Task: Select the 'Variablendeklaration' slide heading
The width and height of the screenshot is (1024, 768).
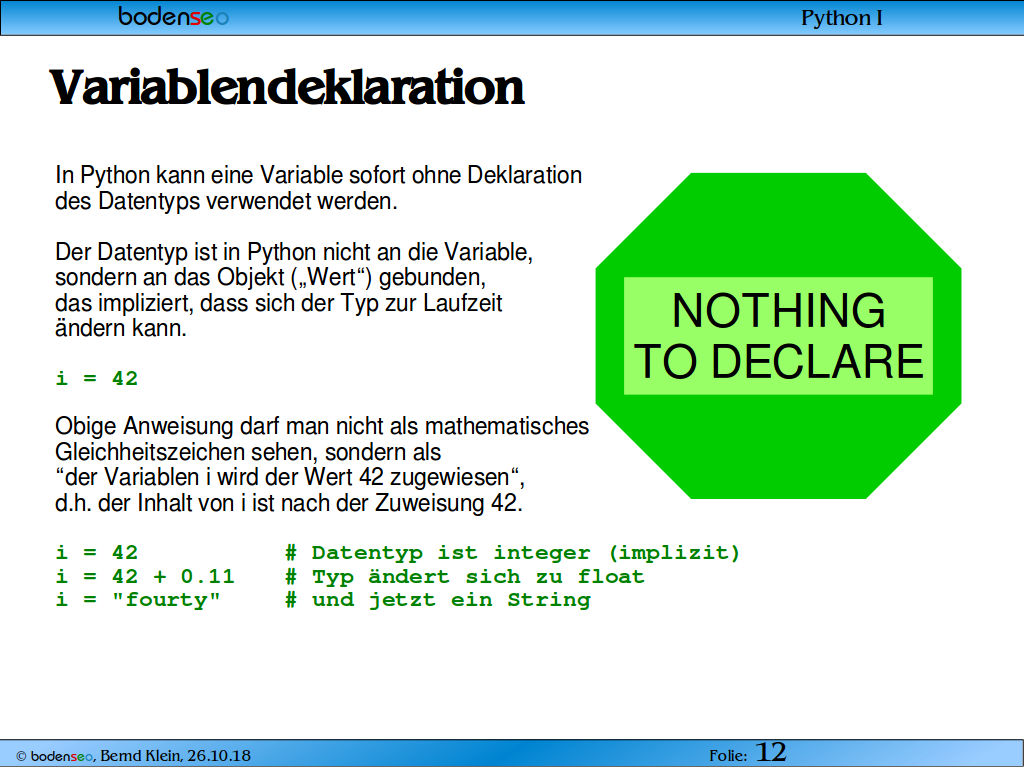Action: coord(287,87)
